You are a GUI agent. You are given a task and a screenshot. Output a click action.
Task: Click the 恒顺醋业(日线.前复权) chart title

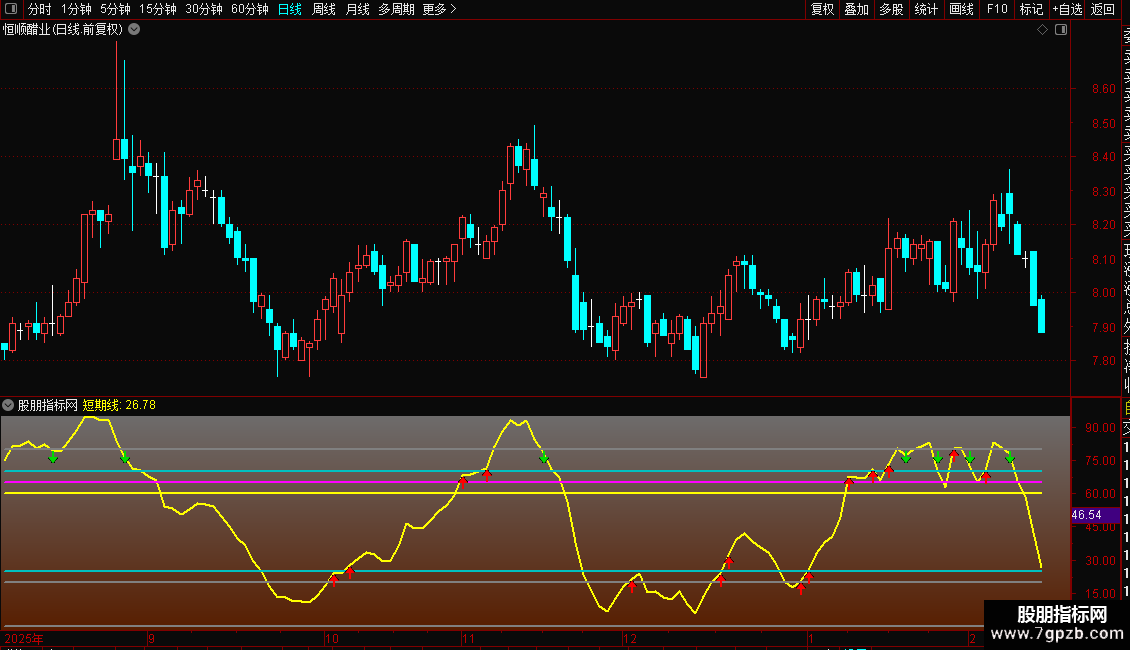63,30
